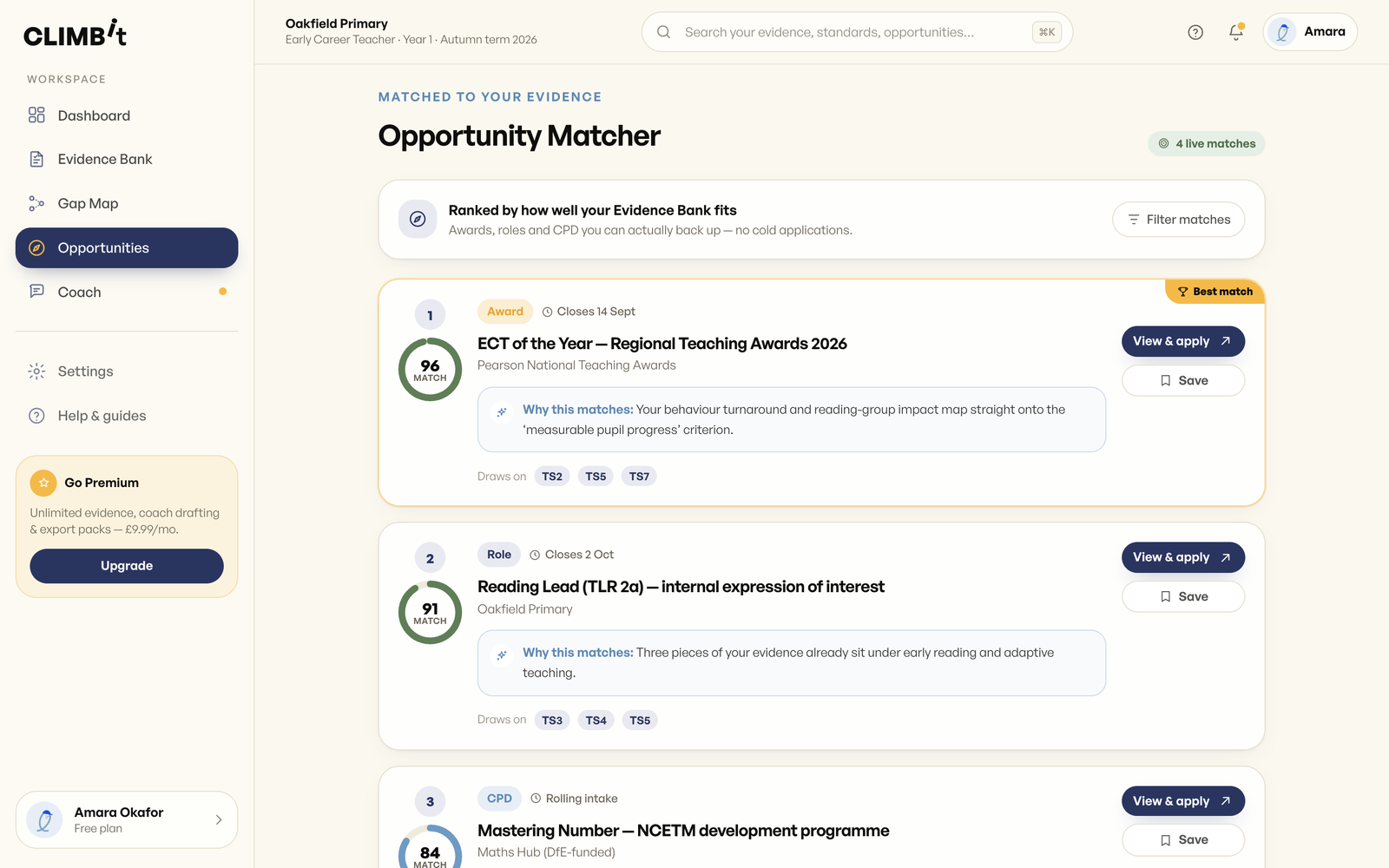Click the Rolling intake label
The height and width of the screenshot is (868, 1389).
[x=574, y=799]
